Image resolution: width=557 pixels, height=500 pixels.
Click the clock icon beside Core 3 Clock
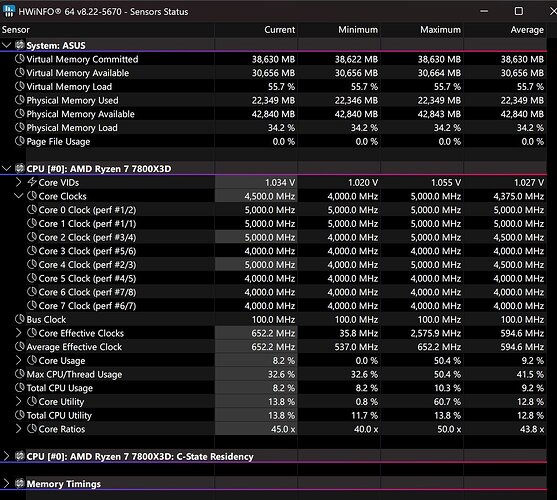pos(32,251)
